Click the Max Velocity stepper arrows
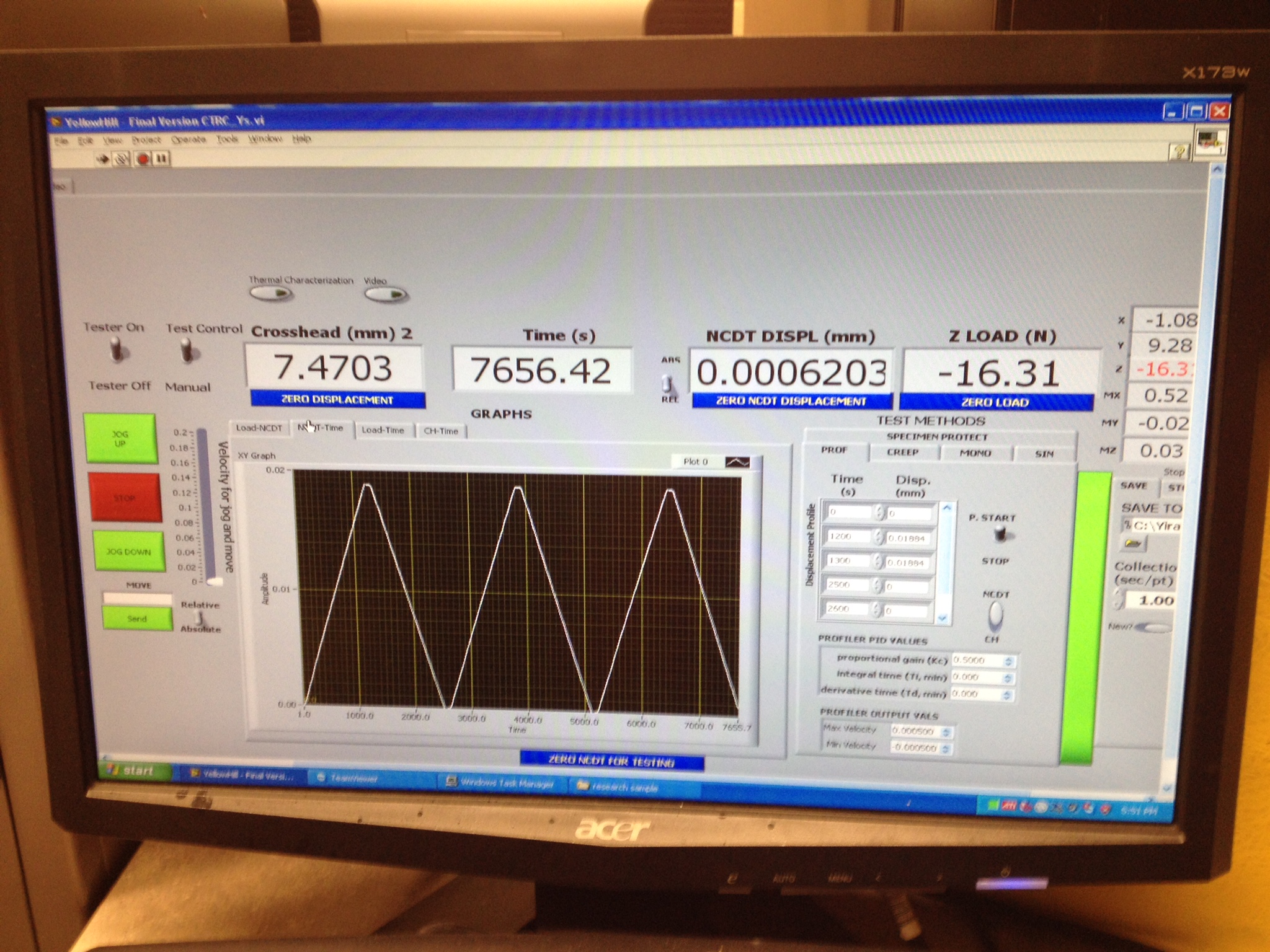 pos(946,733)
